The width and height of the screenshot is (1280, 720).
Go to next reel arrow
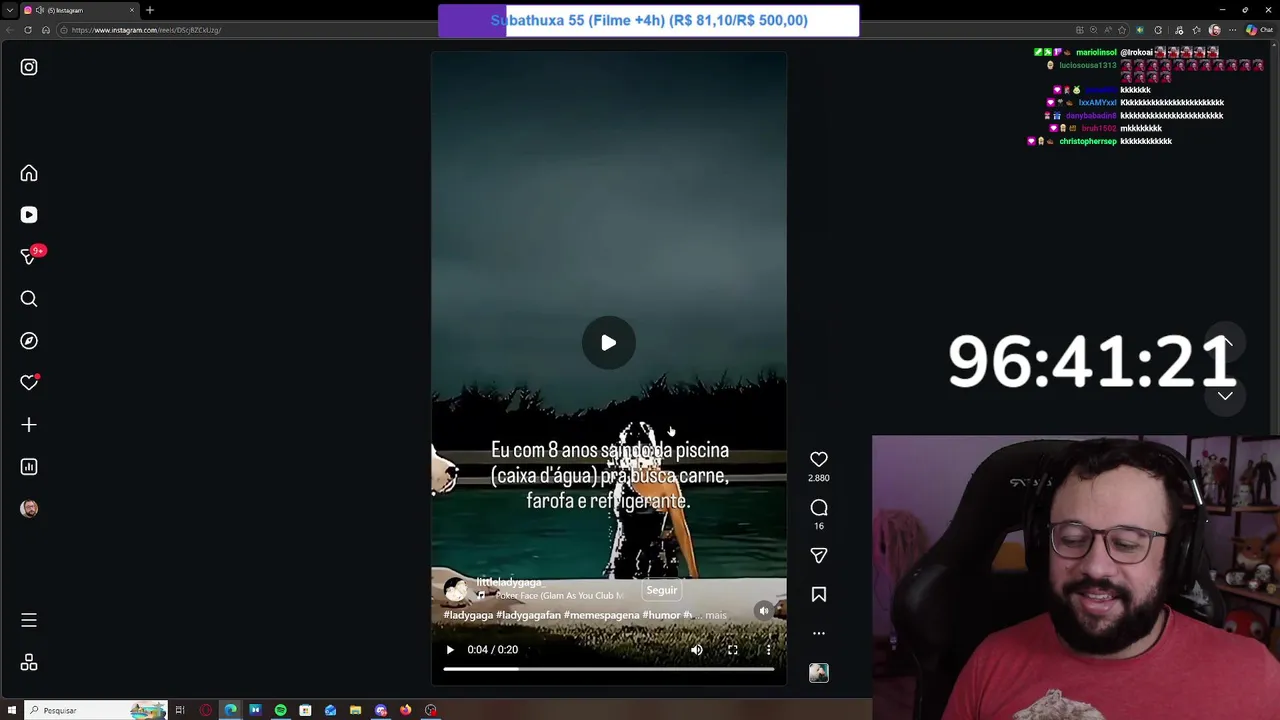(1225, 396)
